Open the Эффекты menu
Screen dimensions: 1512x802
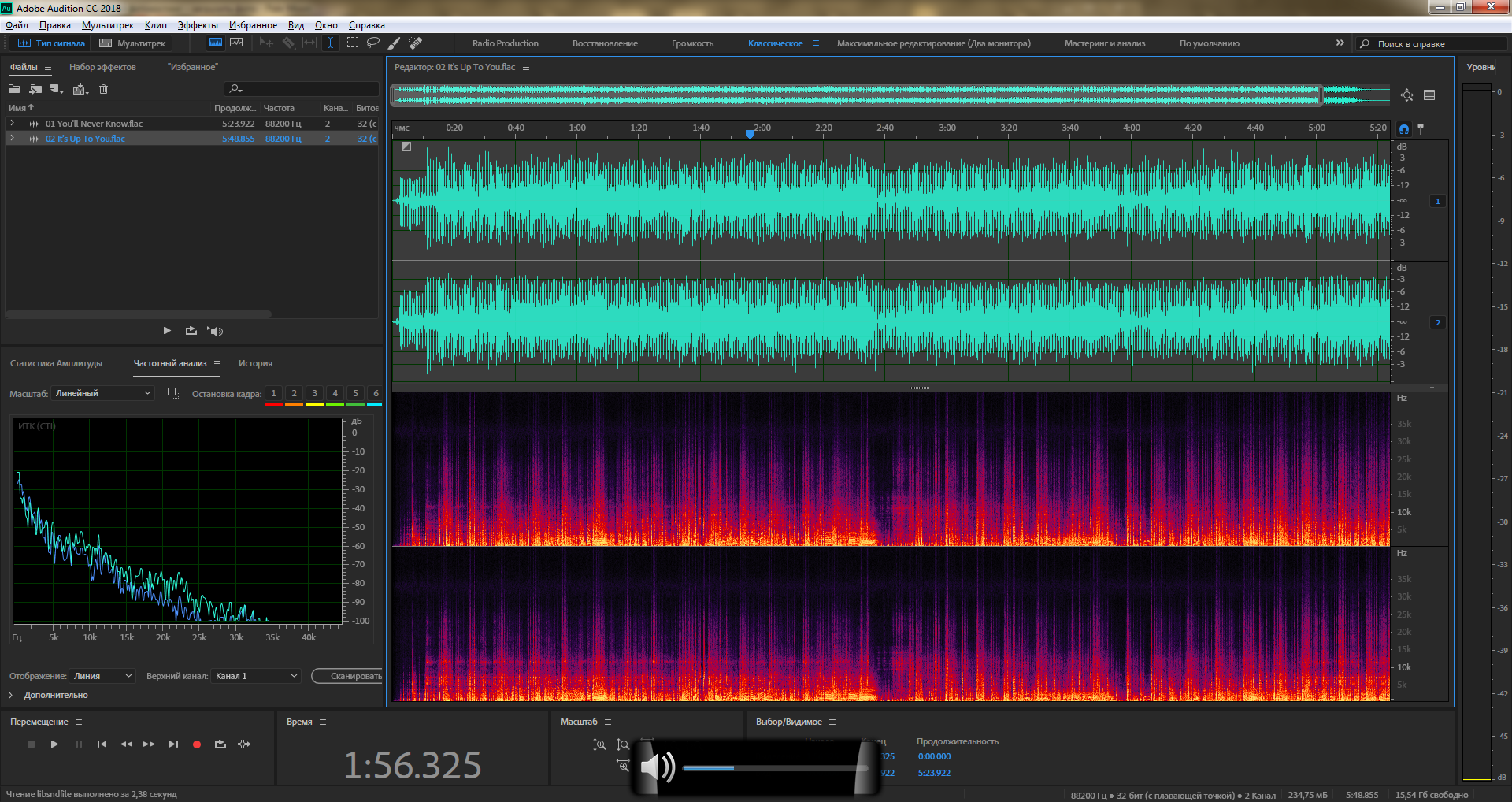coord(198,25)
